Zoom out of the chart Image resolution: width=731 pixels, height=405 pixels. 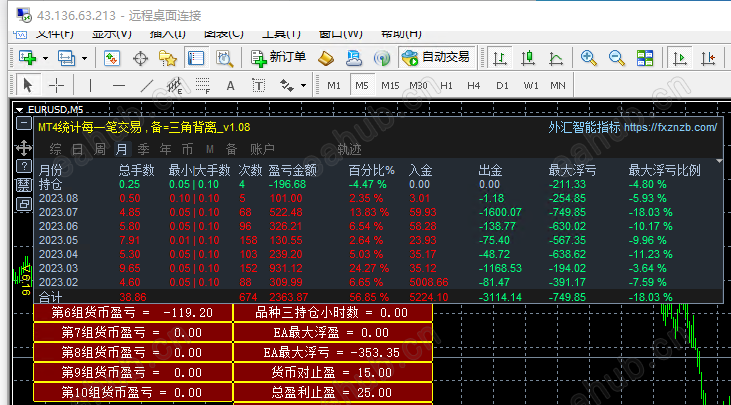coord(616,58)
